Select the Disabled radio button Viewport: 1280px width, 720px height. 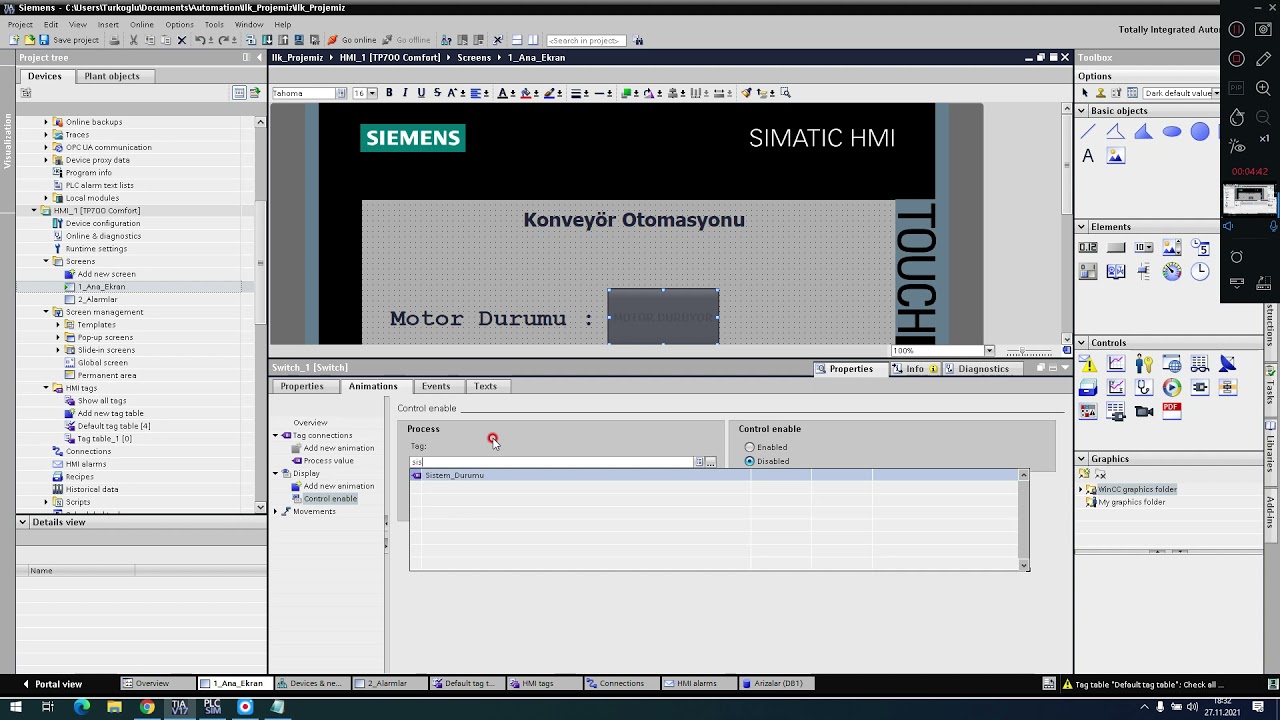pyautogui.click(x=749, y=461)
